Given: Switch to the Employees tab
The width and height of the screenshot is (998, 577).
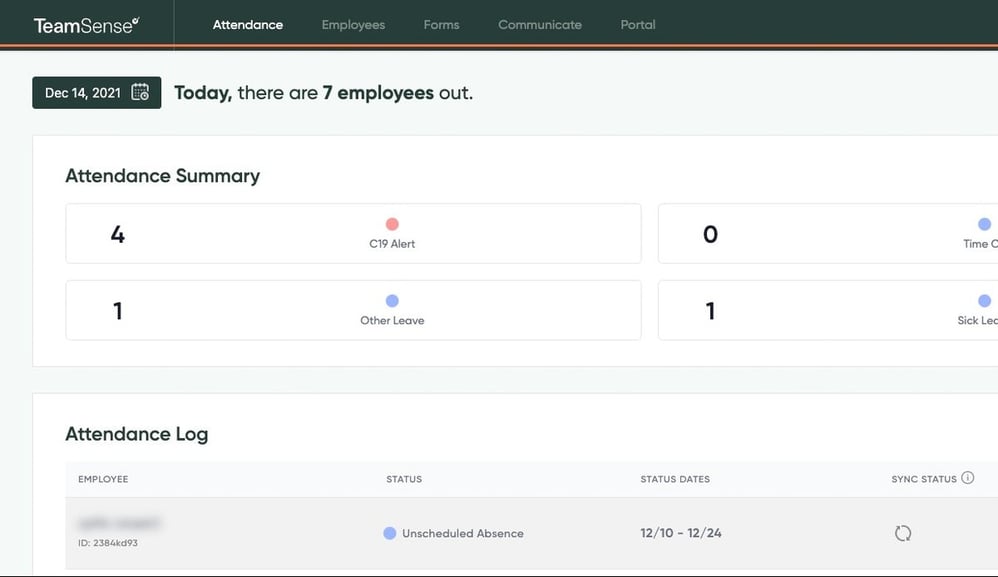Looking at the screenshot, I should (x=352, y=25).
